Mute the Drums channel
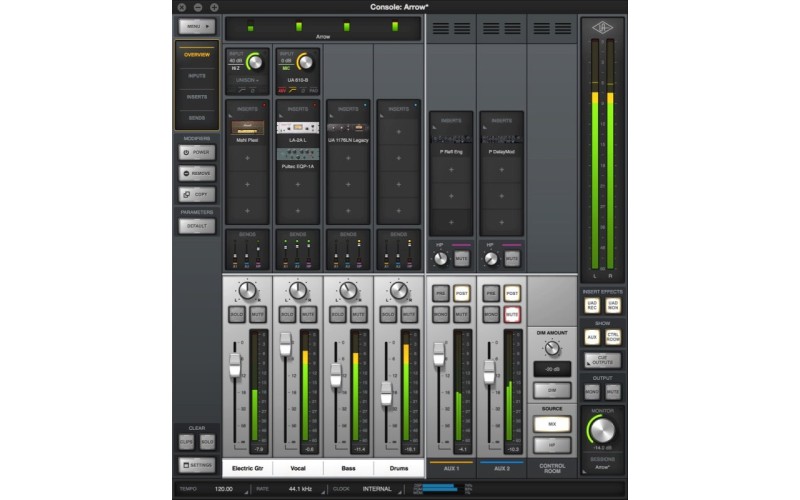 click(409, 314)
